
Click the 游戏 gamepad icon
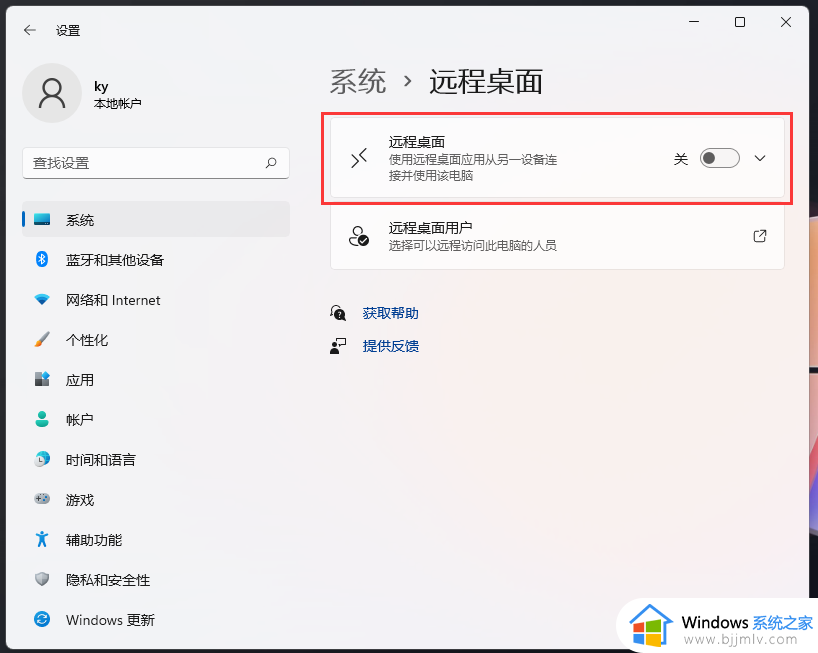coord(42,499)
